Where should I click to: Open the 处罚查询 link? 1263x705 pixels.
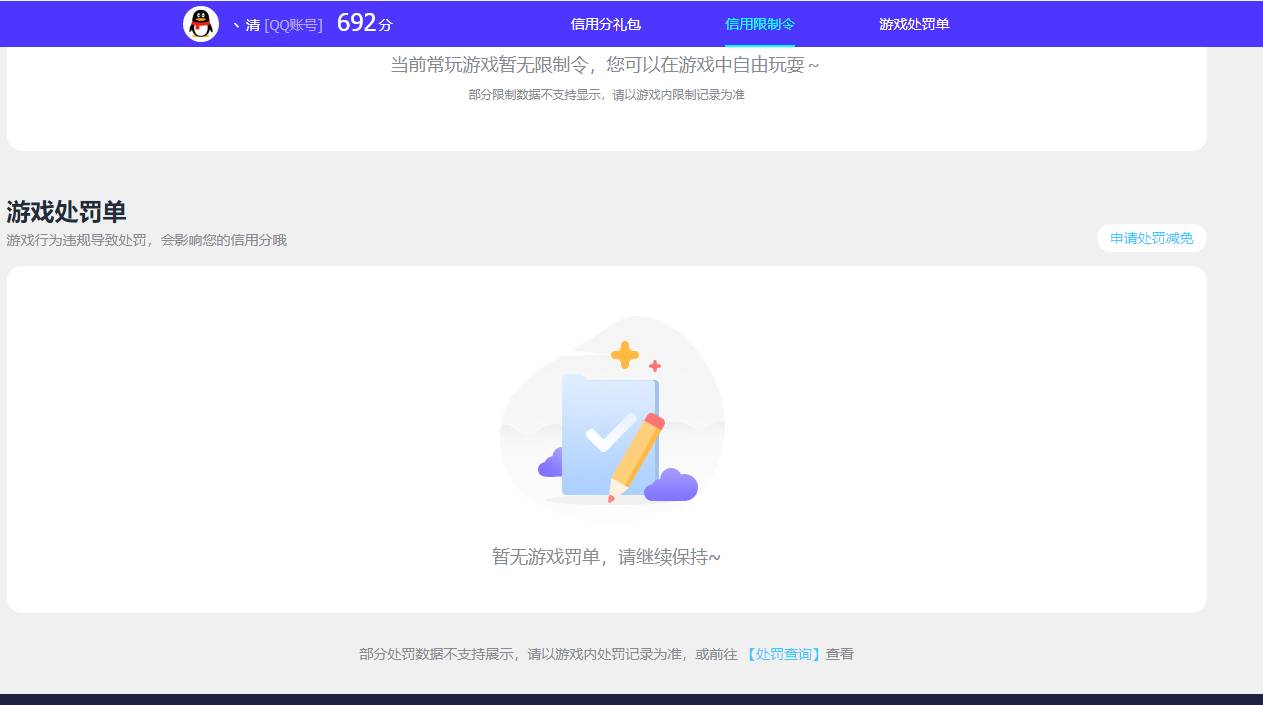(783, 654)
